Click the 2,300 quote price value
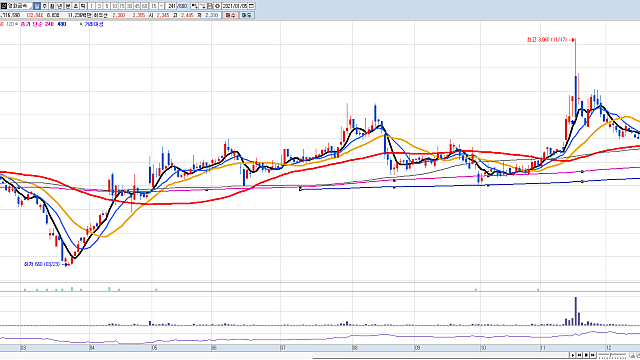Image resolution: width=640 pixels, height=360 pixels. [x=119, y=15]
